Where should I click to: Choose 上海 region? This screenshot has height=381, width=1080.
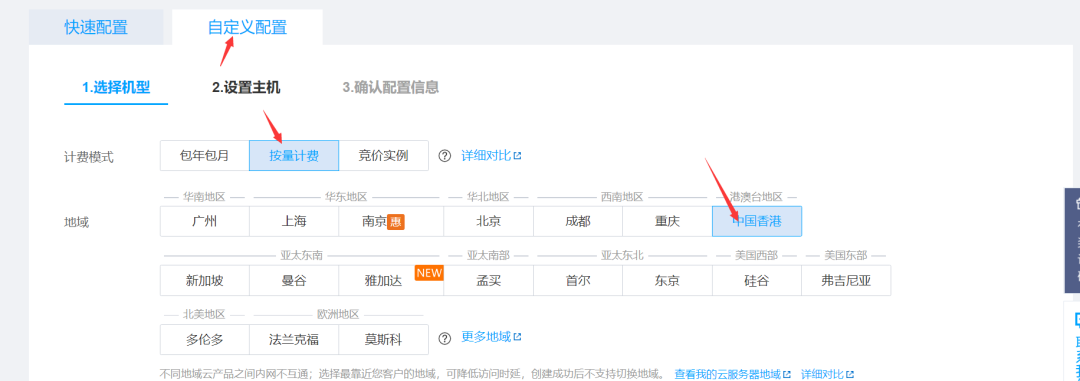point(294,221)
